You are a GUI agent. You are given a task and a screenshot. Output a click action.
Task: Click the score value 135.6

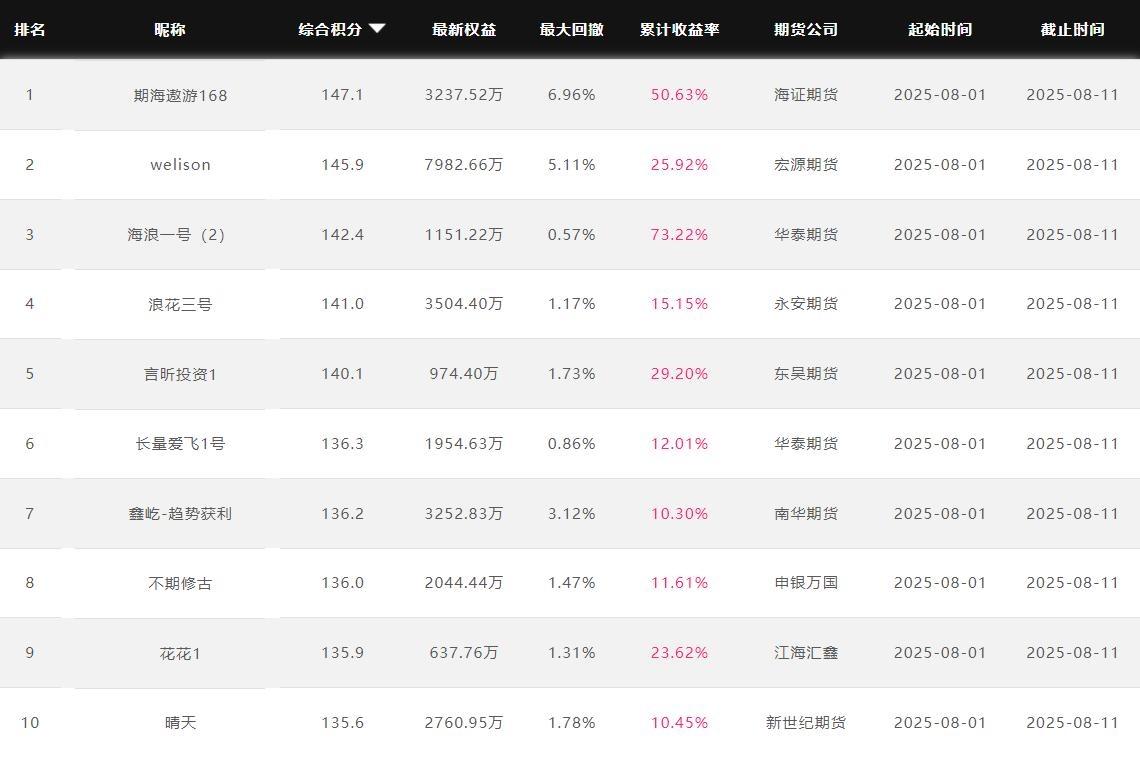click(342, 722)
